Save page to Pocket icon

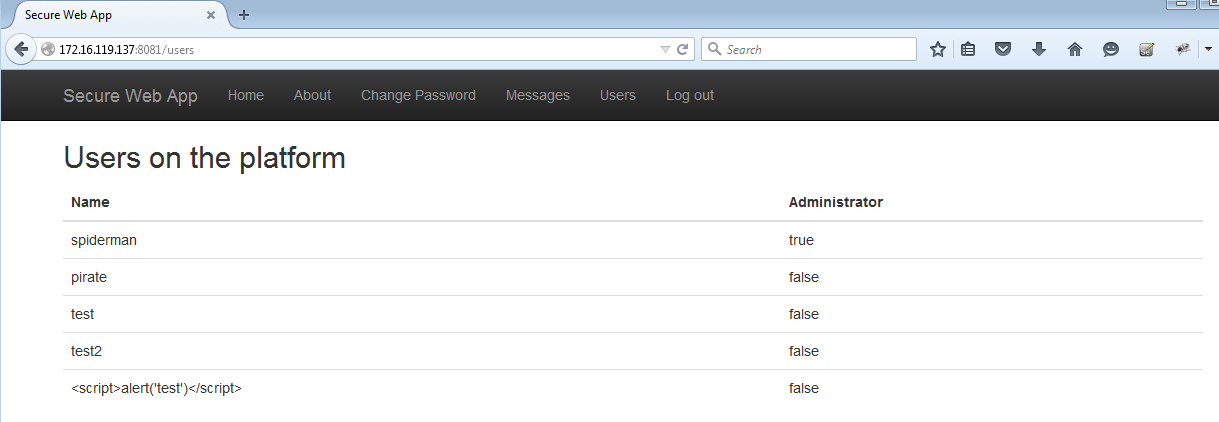coord(1003,49)
